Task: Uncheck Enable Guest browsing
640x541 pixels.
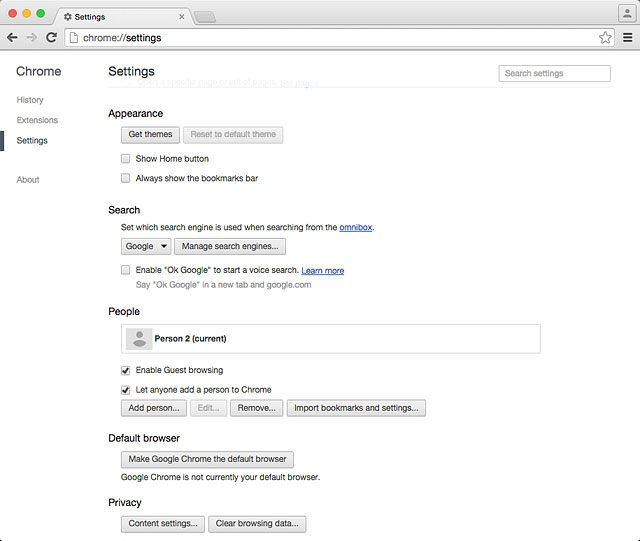Action: coord(125,370)
